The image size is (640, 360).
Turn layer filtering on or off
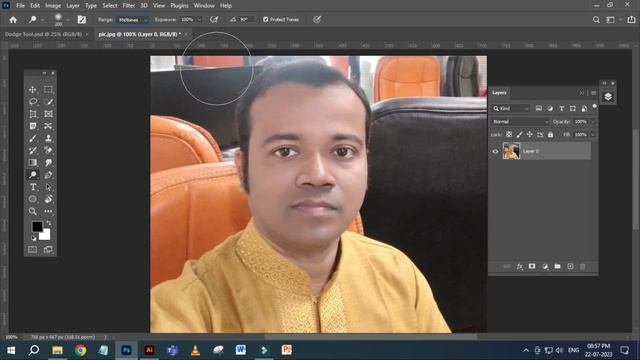click(595, 107)
